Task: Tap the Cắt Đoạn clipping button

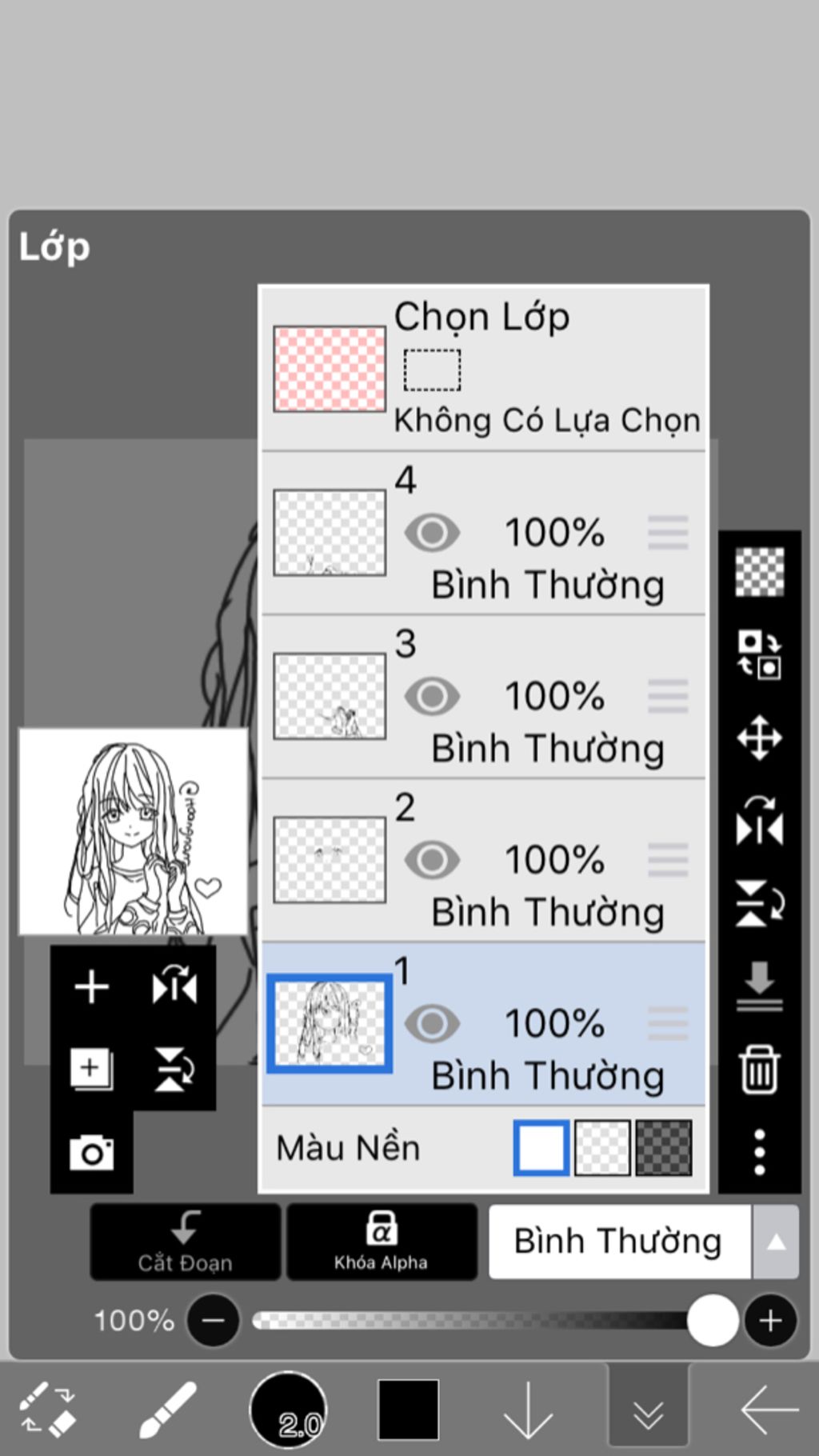Action: (x=185, y=1242)
